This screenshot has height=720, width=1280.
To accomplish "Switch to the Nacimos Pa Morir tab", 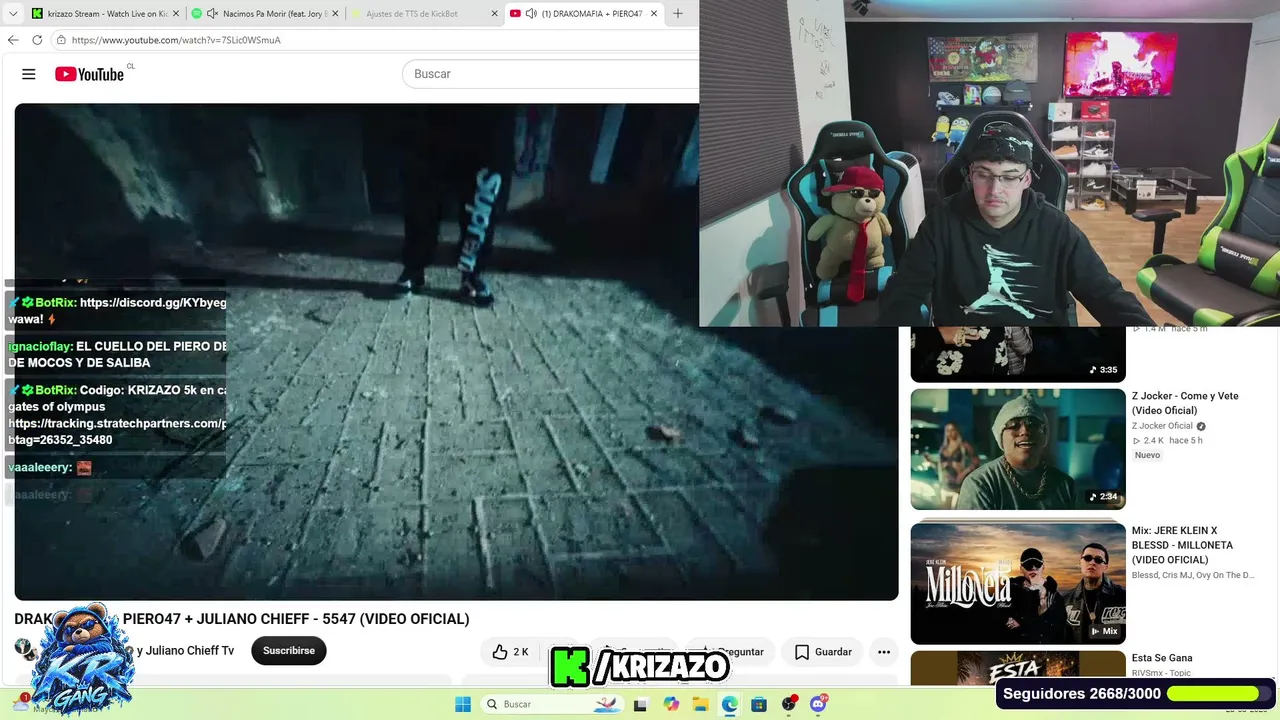I will coord(264,14).
